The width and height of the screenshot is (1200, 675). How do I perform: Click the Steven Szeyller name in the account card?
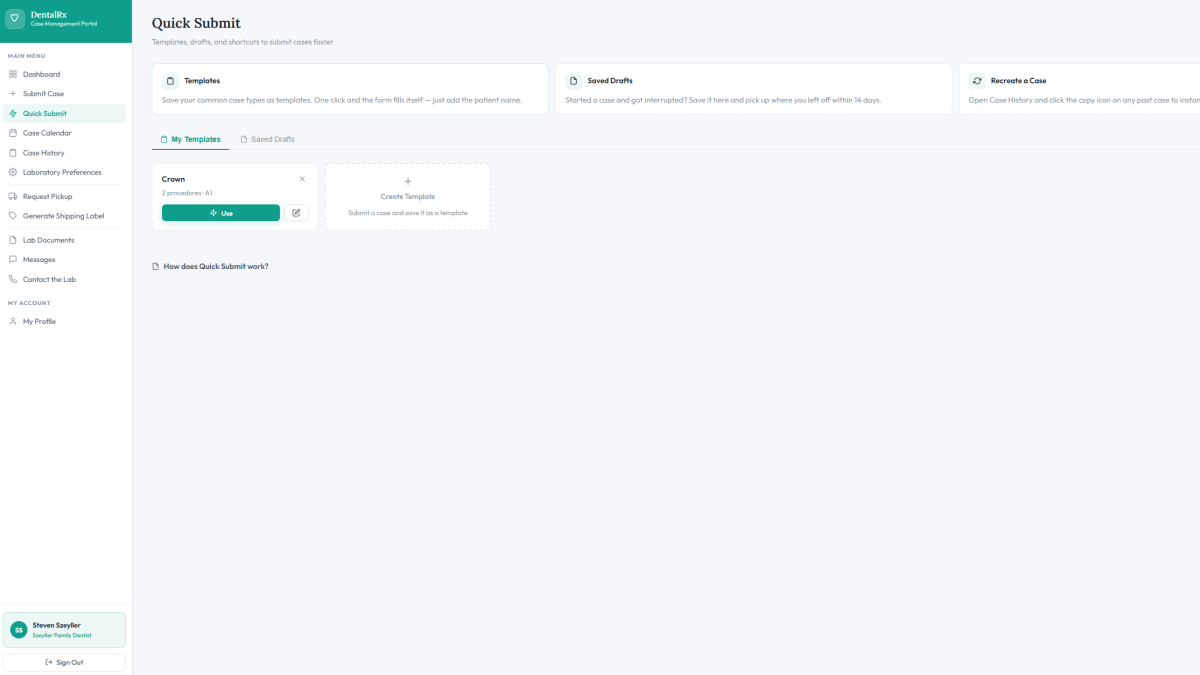click(x=56, y=625)
